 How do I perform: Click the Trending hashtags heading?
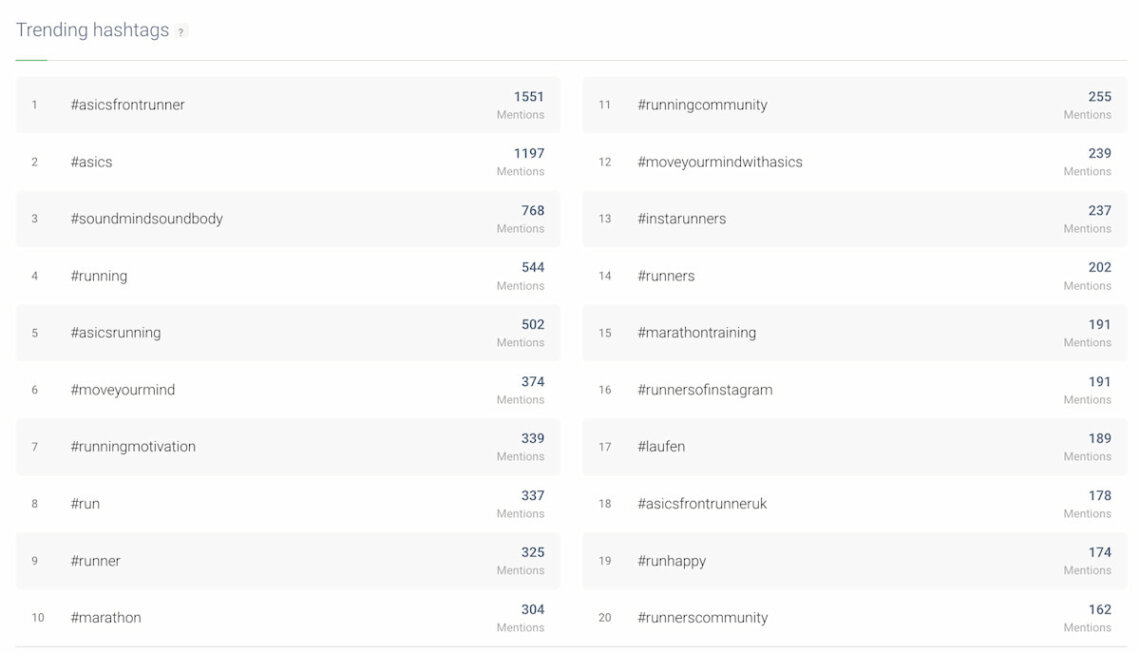click(x=92, y=31)
